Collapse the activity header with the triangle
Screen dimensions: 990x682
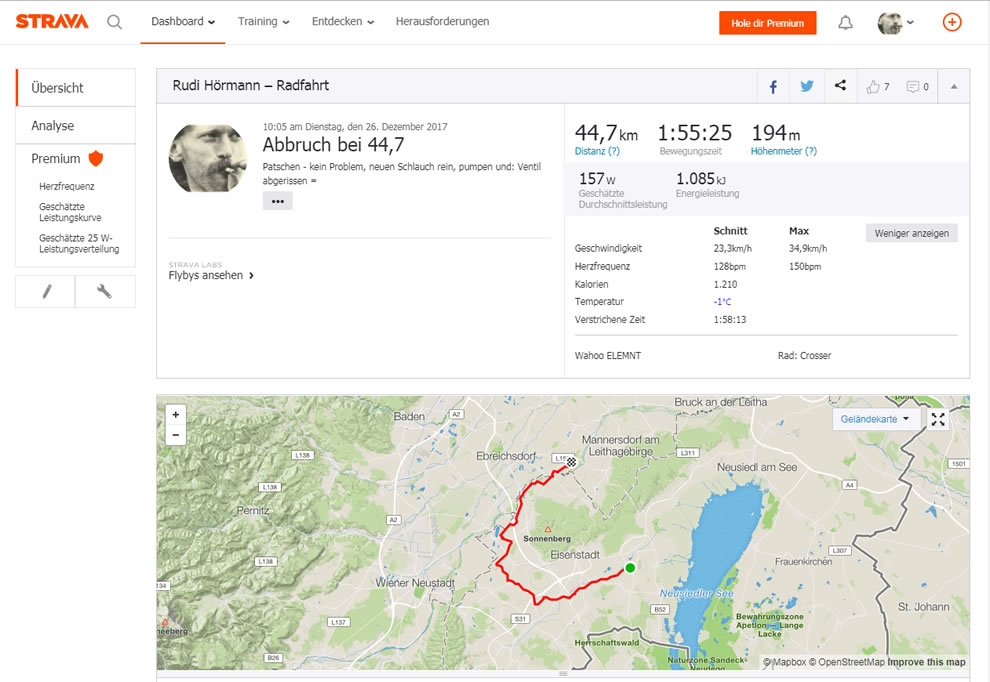(x=954, y=87)
